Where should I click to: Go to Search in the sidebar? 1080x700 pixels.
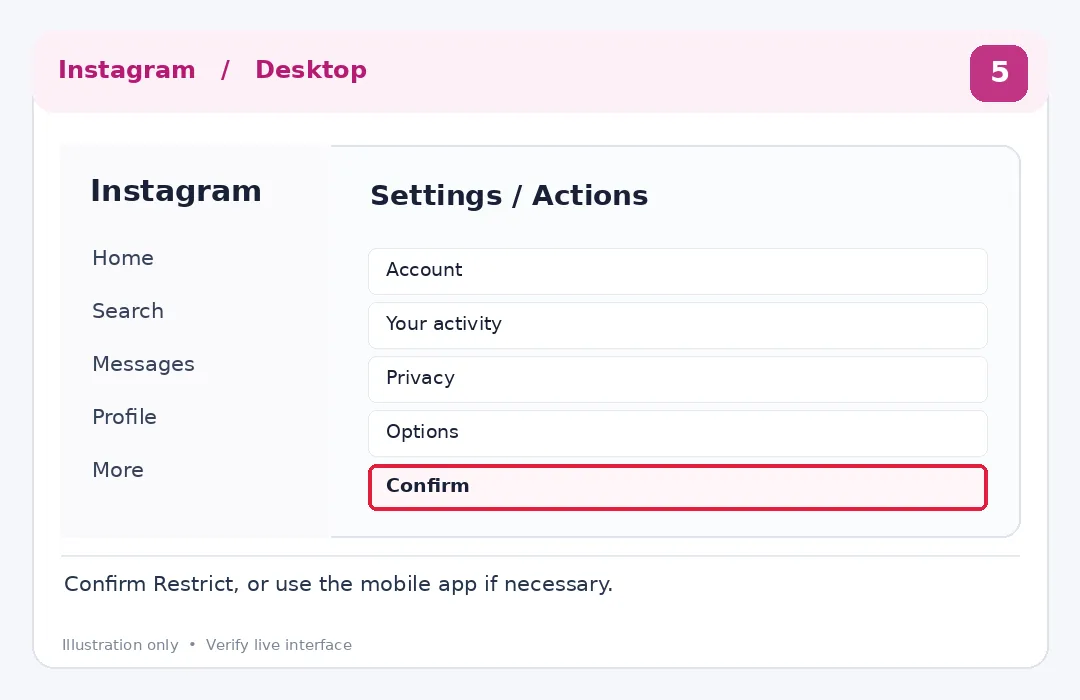[127, 311]
